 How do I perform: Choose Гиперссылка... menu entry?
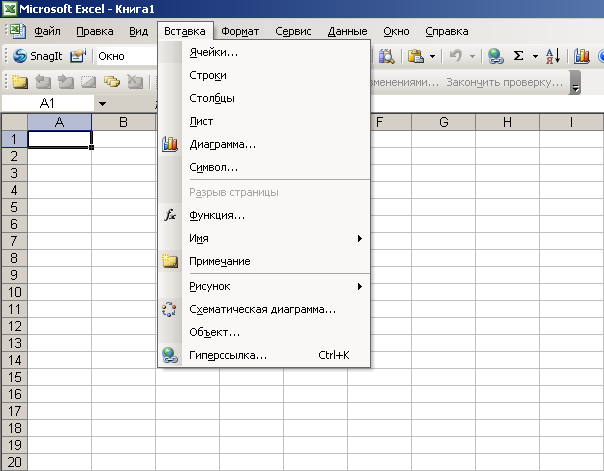click(x=264, y=355)
